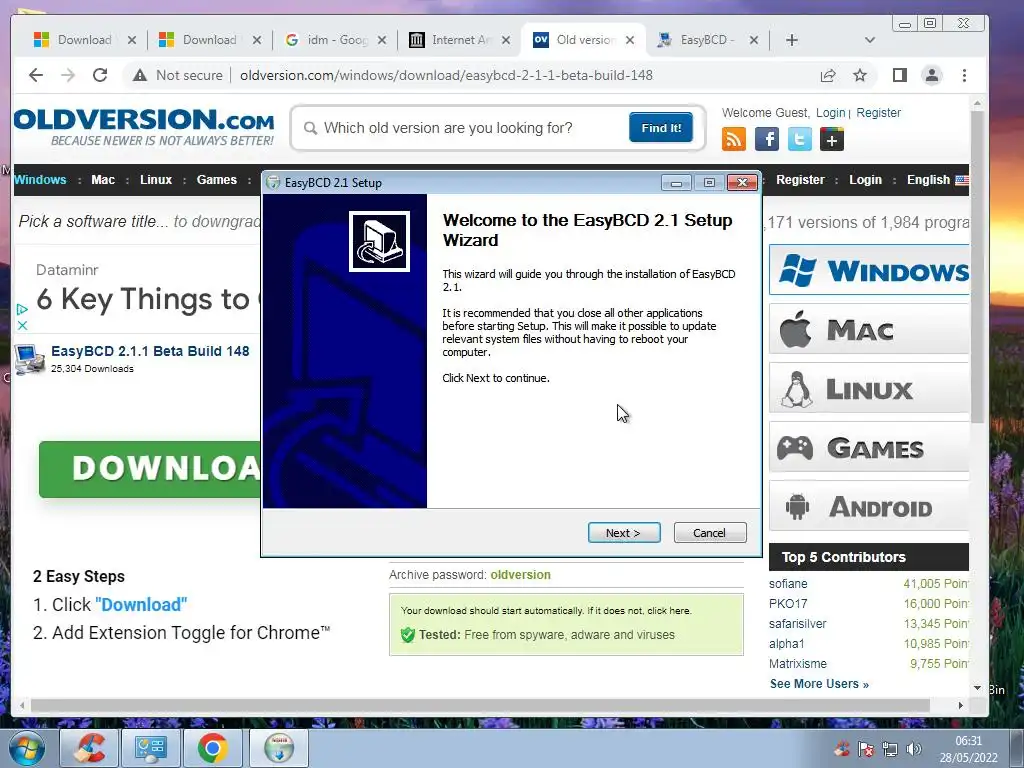1024x768 pixels.
Task: Click the AdChoices triangle icon
Action: (22, 309)
